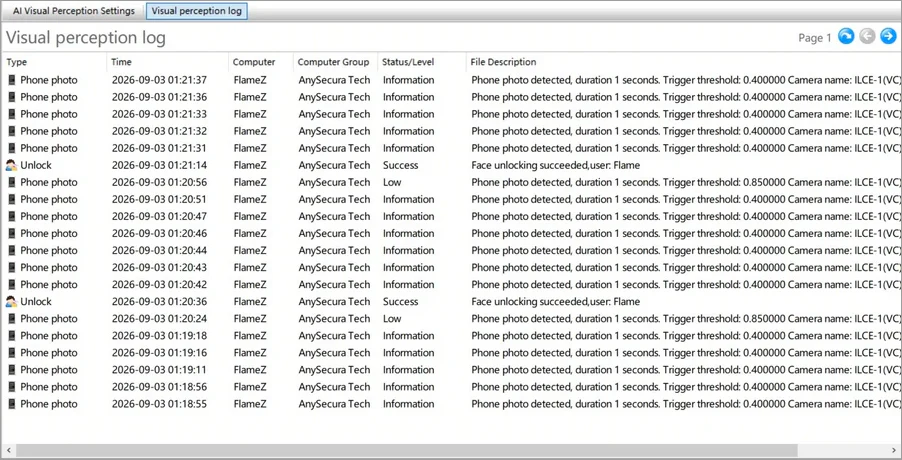The height and width of the screenshot is (460, 902).
Task: Select the Phone photo label at 01:19:18
Action: [49, 336]
